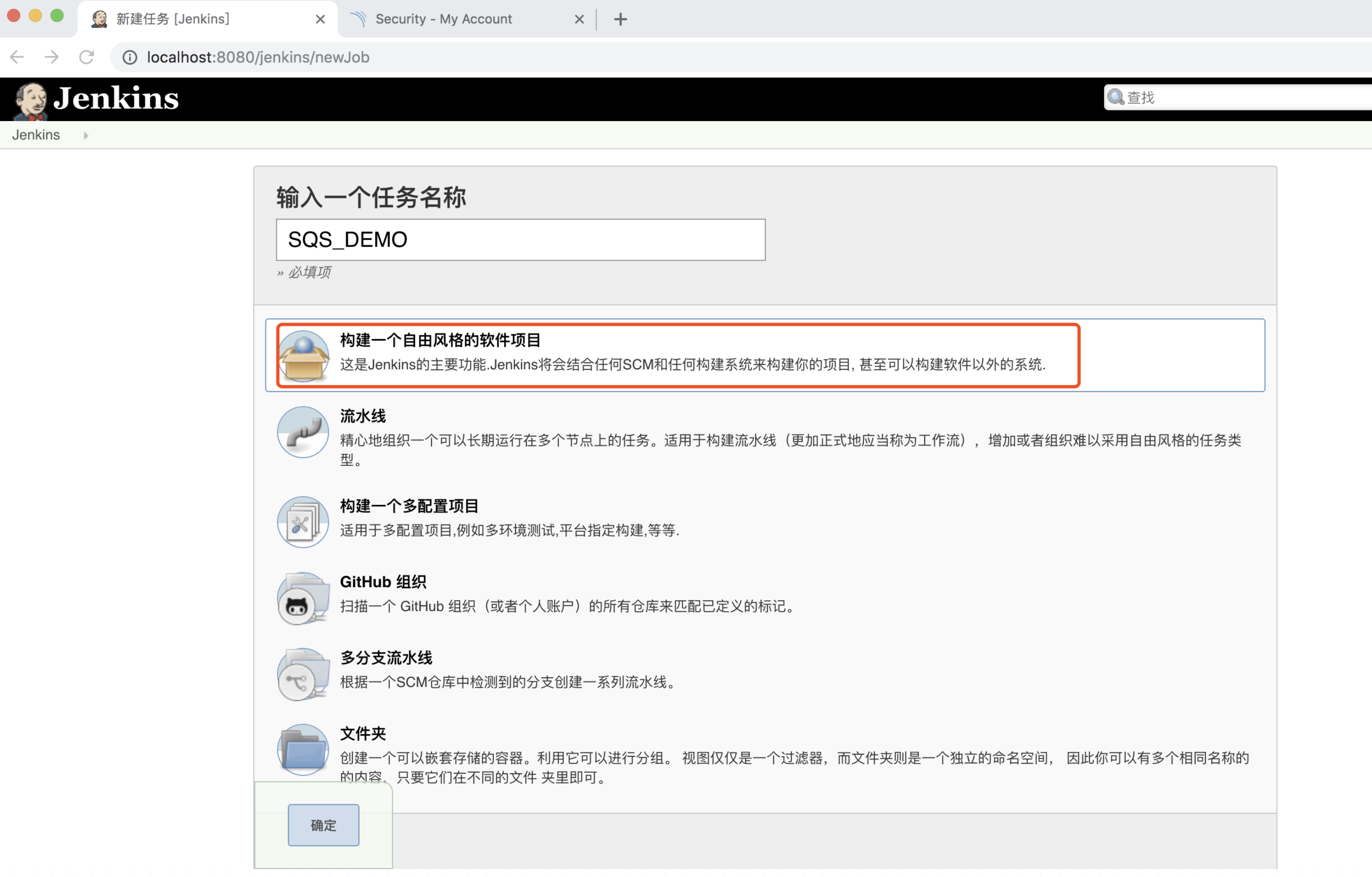Image resolution: width=1372 pixels, height=877 pixels.
Task: Choose the 多分支流水线 title
Action: [386, 658]
